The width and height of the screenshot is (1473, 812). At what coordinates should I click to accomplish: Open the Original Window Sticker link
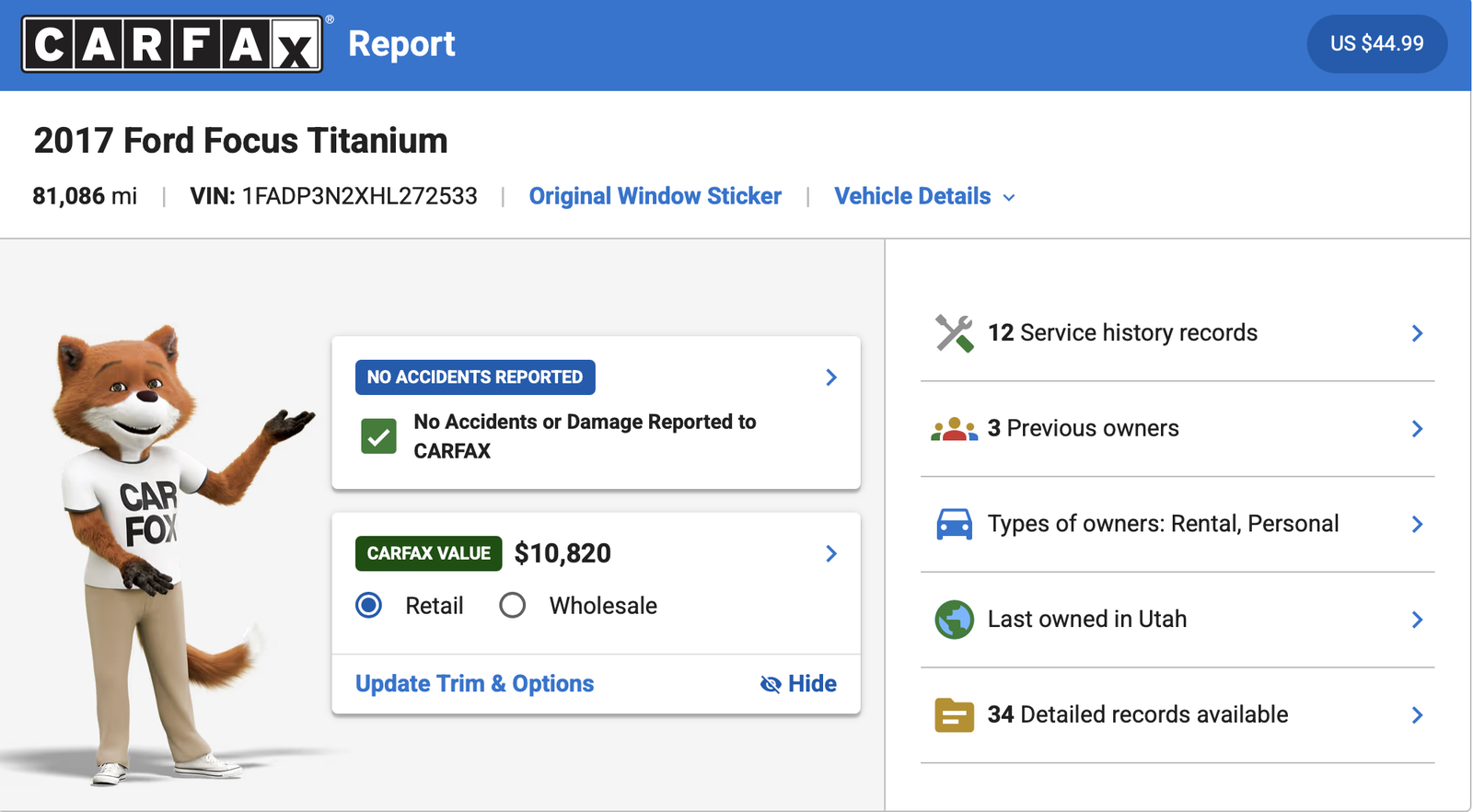[655, 197]
